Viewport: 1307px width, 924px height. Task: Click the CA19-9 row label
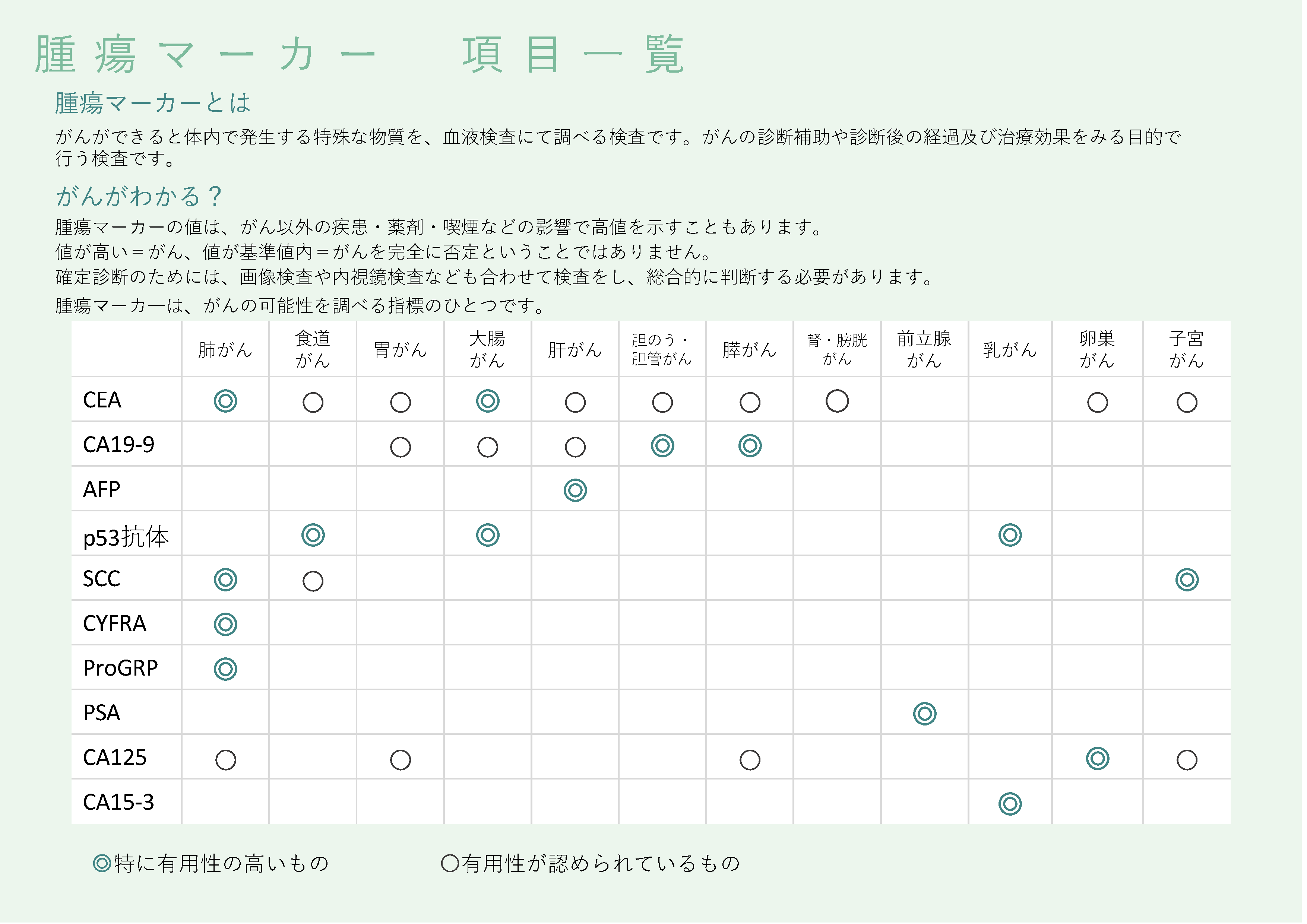coord(118,445)
